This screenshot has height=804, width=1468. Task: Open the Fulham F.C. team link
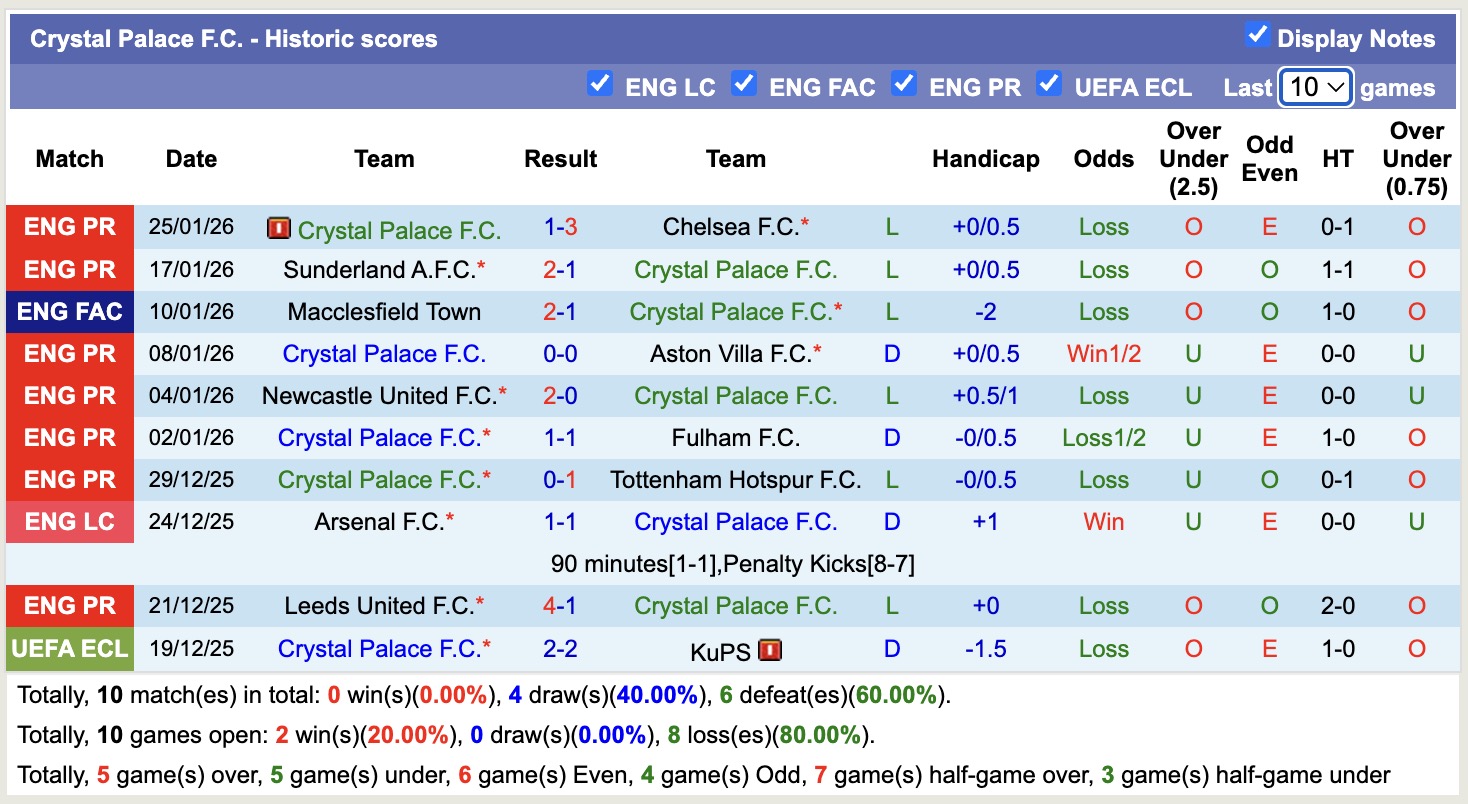736,437
